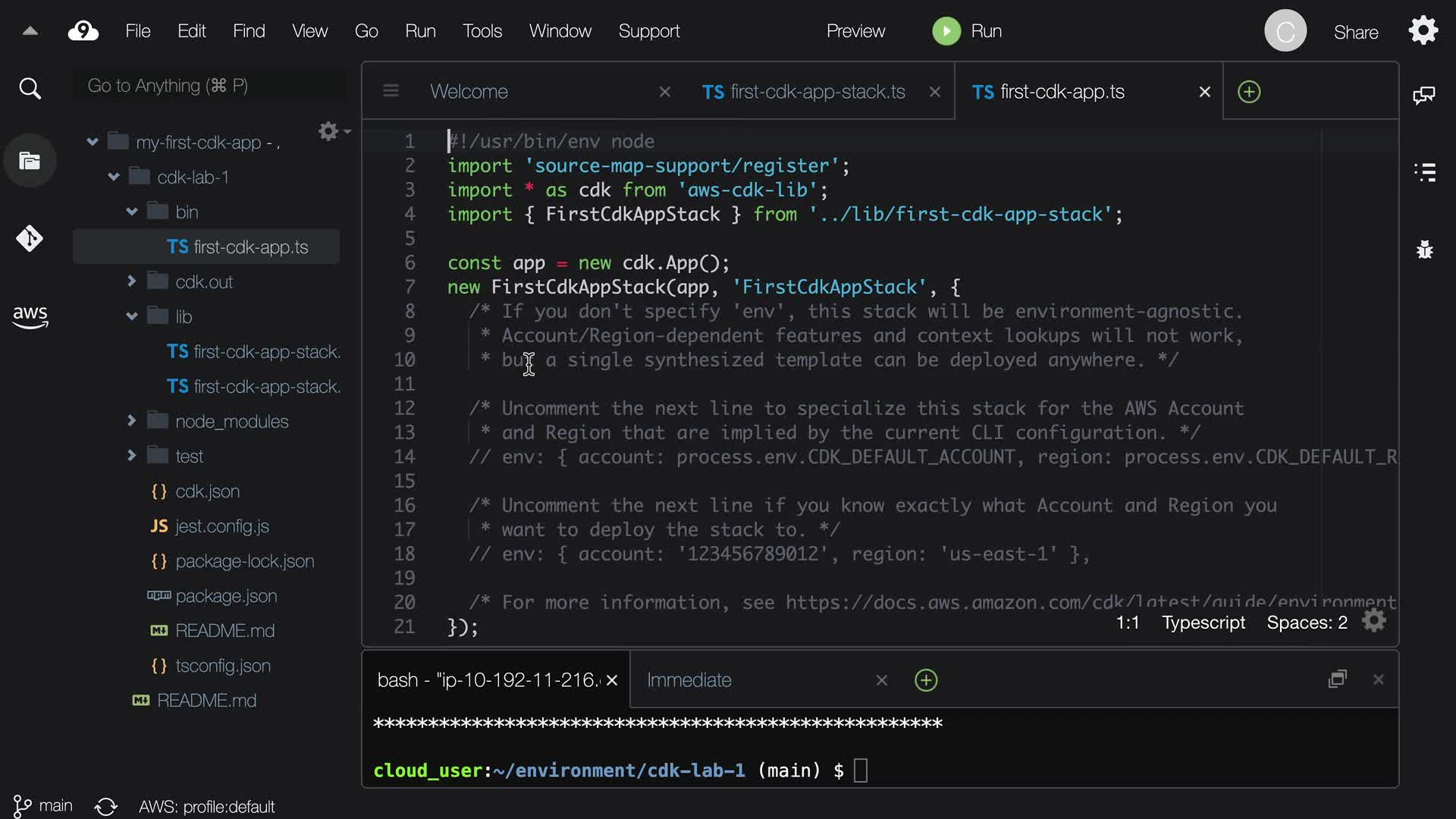Open the file tree settings gear dropdown

pos(333,131)
